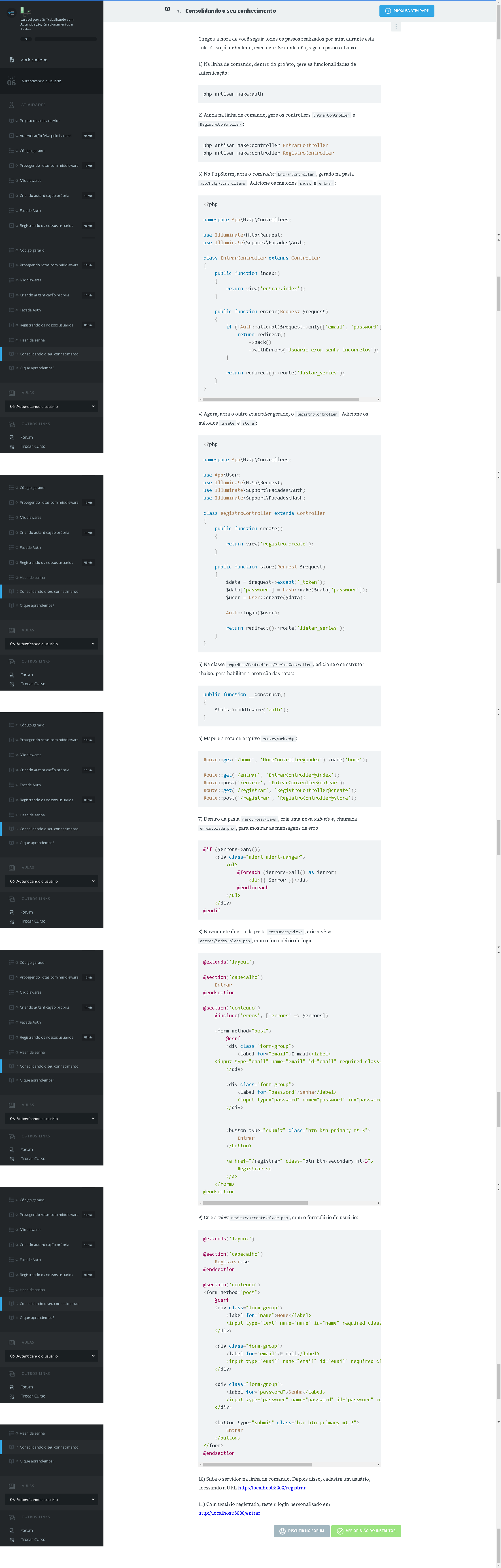Click horizontal scrollbar under the registro/create.blade.php code
Screen dimensions: 501x1568
(257, 1464)
